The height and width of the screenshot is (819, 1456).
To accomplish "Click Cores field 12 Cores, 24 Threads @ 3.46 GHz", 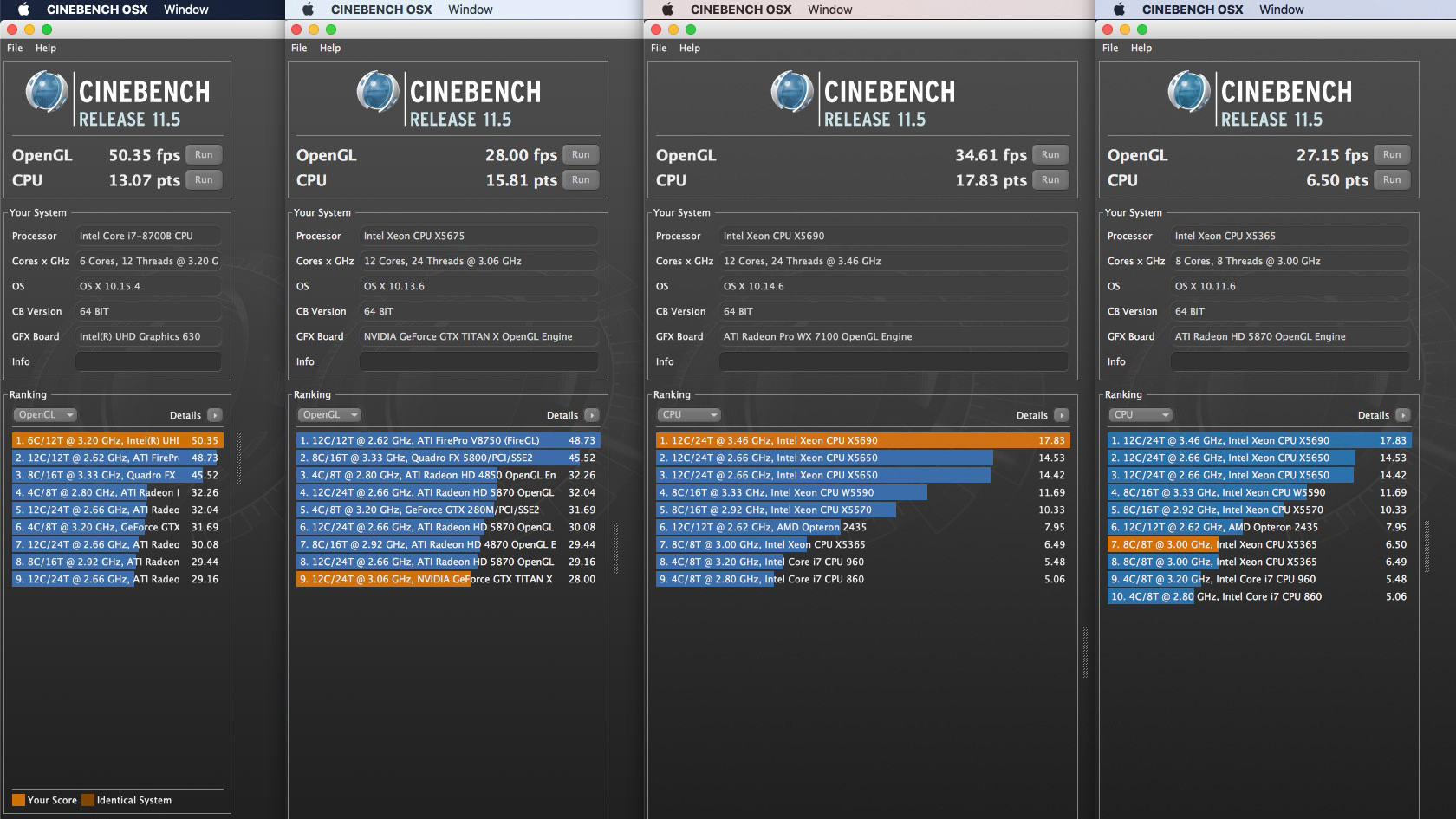I will pos(894,262).
